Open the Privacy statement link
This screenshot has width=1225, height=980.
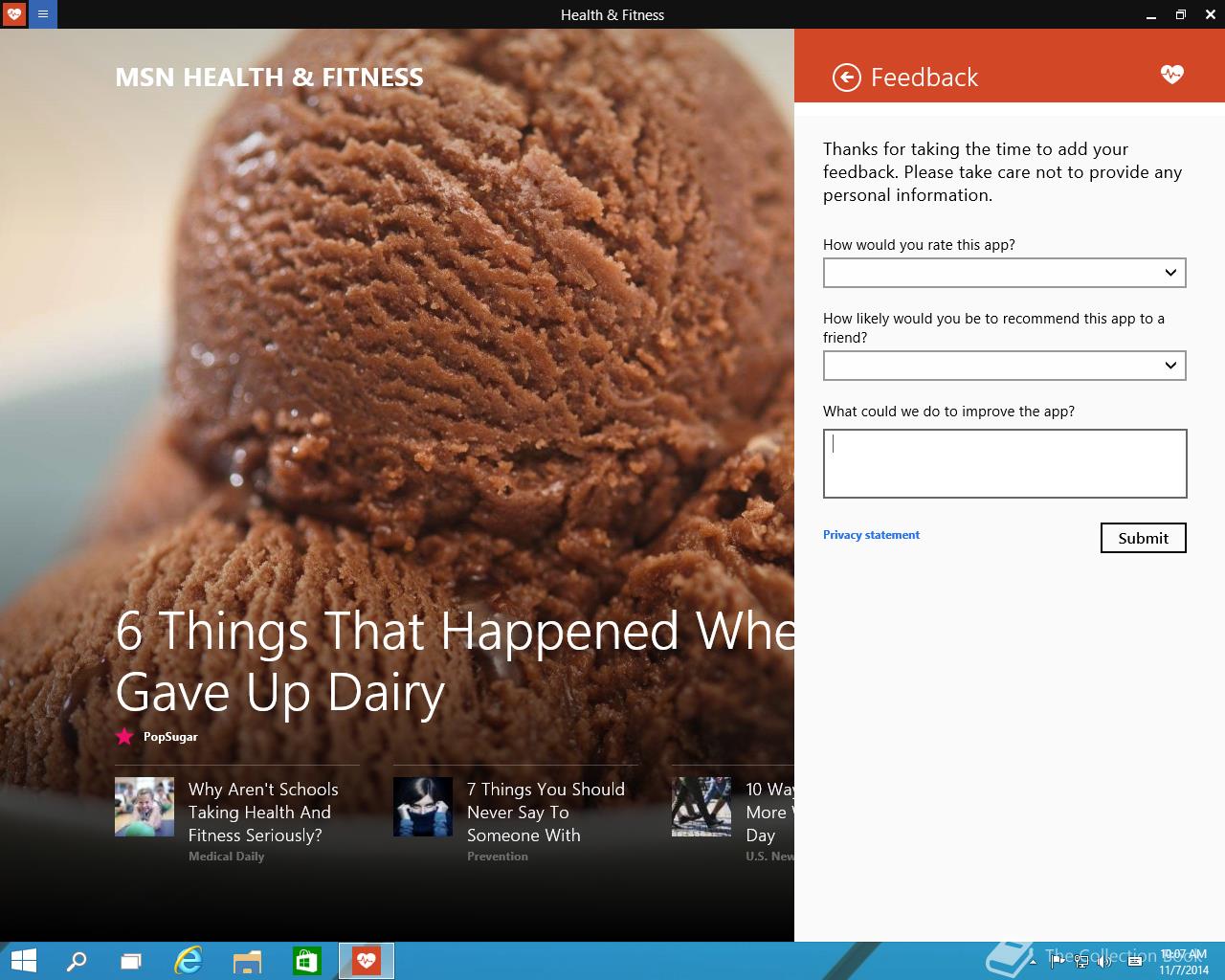click(871, 535)
